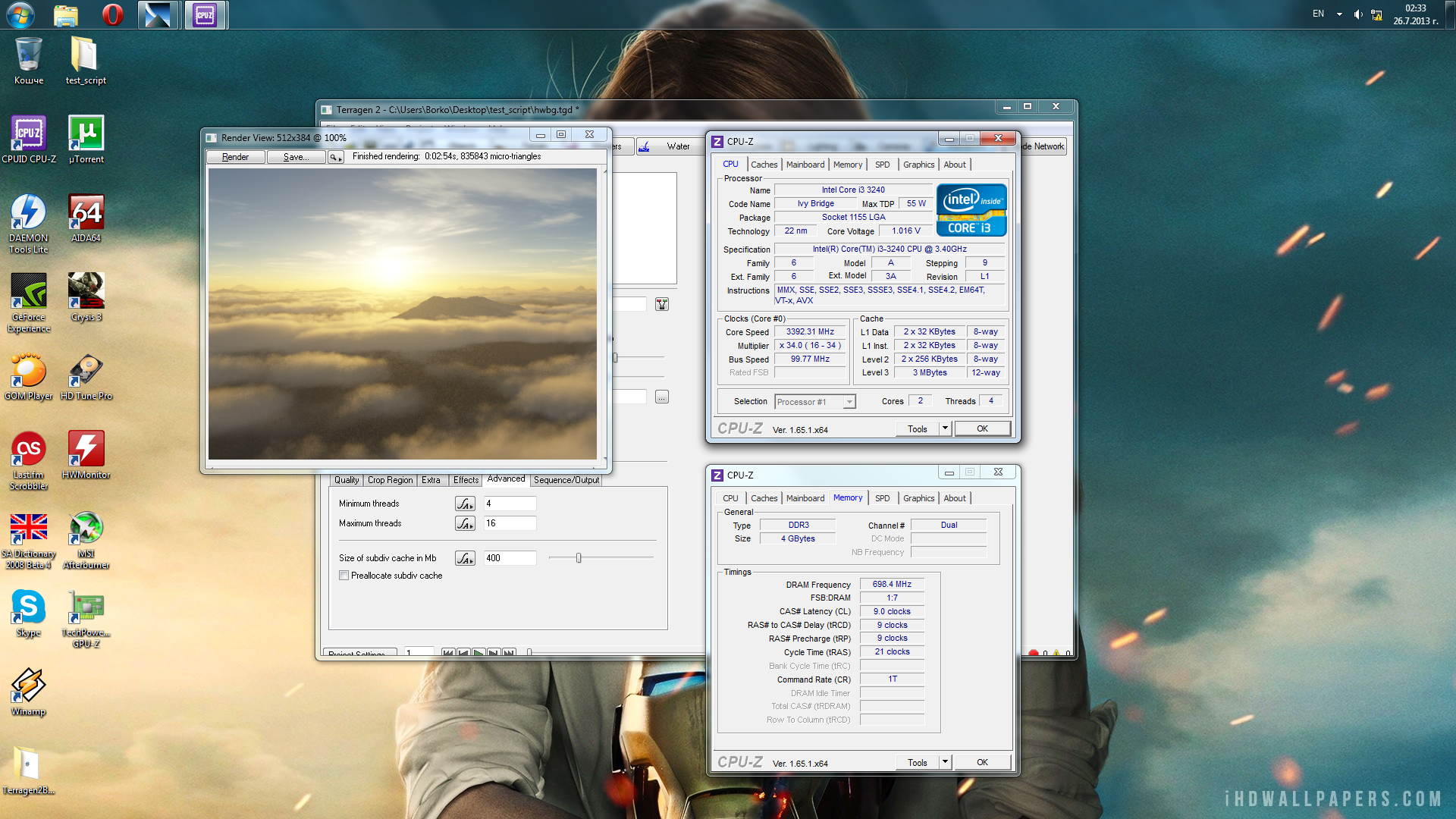Click the Maximum threads input field
This screenshot has width=1456, height=819.
tap(510, 523)
